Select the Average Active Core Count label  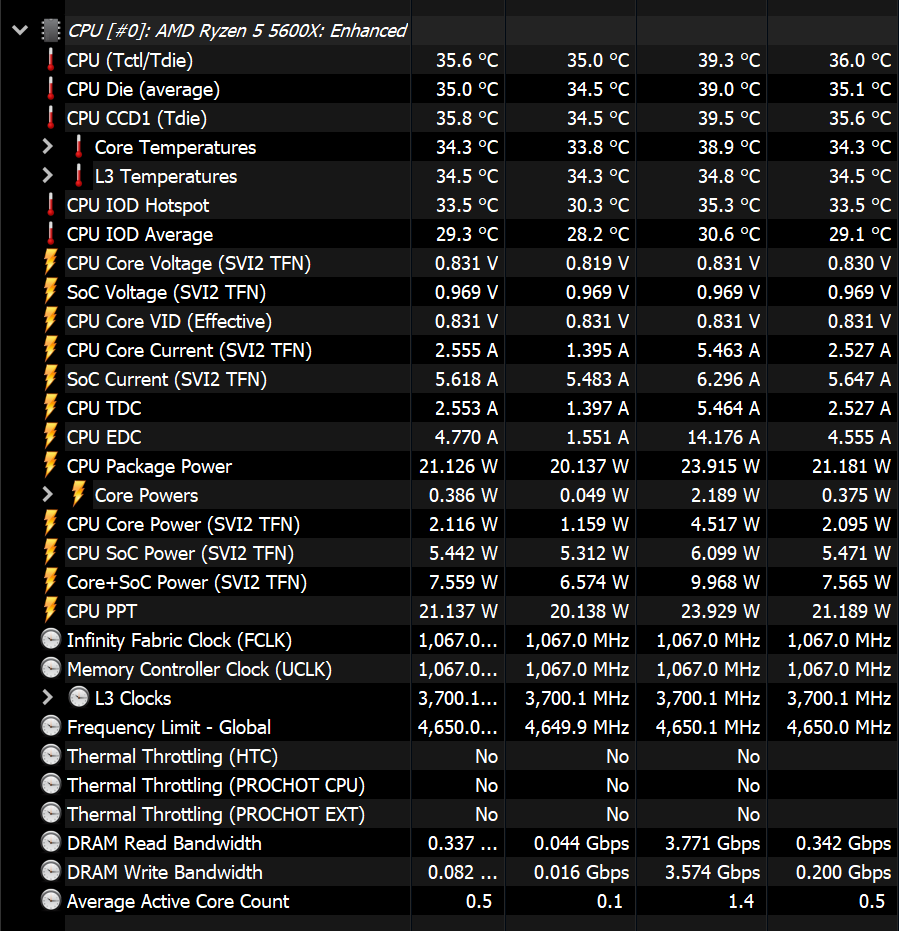tap(178, 902)
